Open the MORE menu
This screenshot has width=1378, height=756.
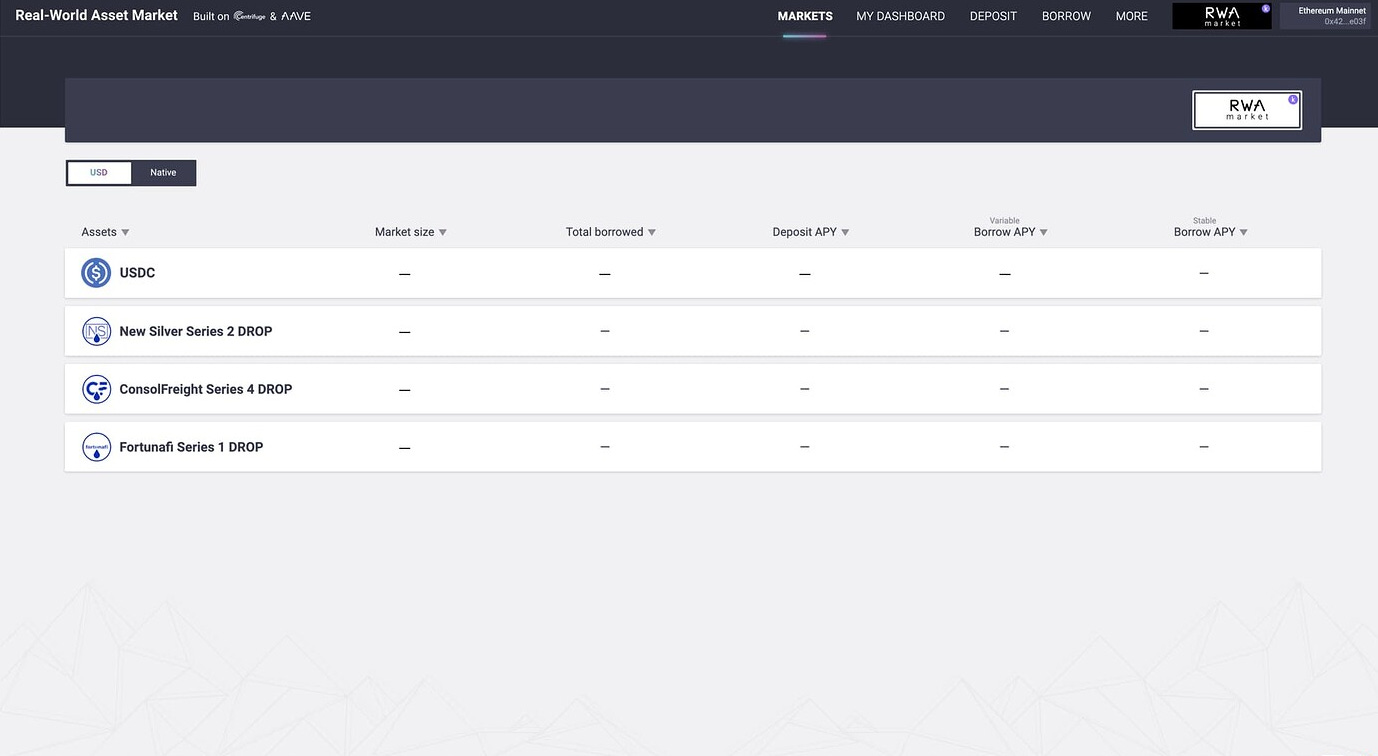tap(1132, 16)
